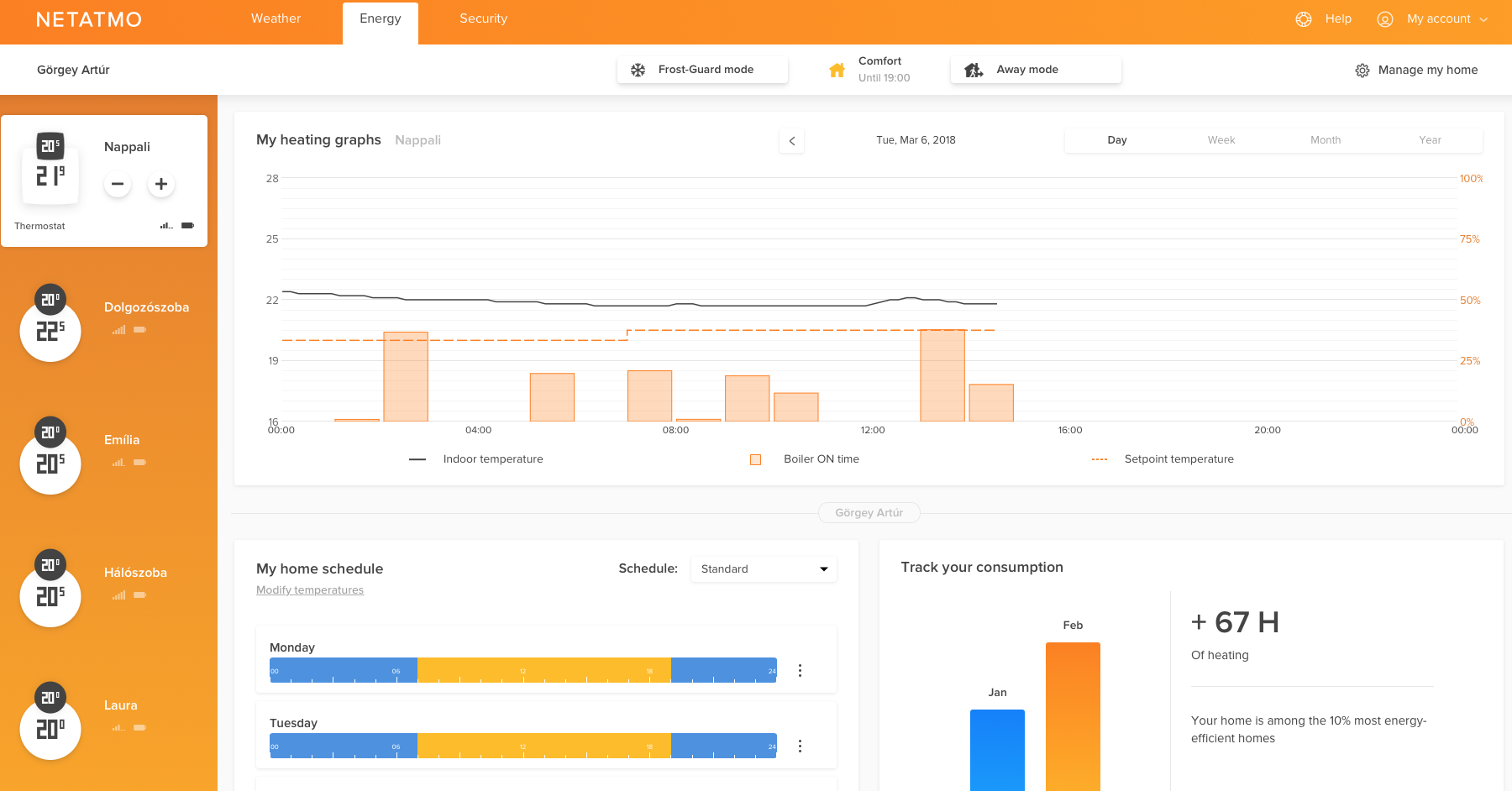Click the Help lifebuoy icon
The height and width of the screenshot is (791, 1512).
[x=1304, y=19]
